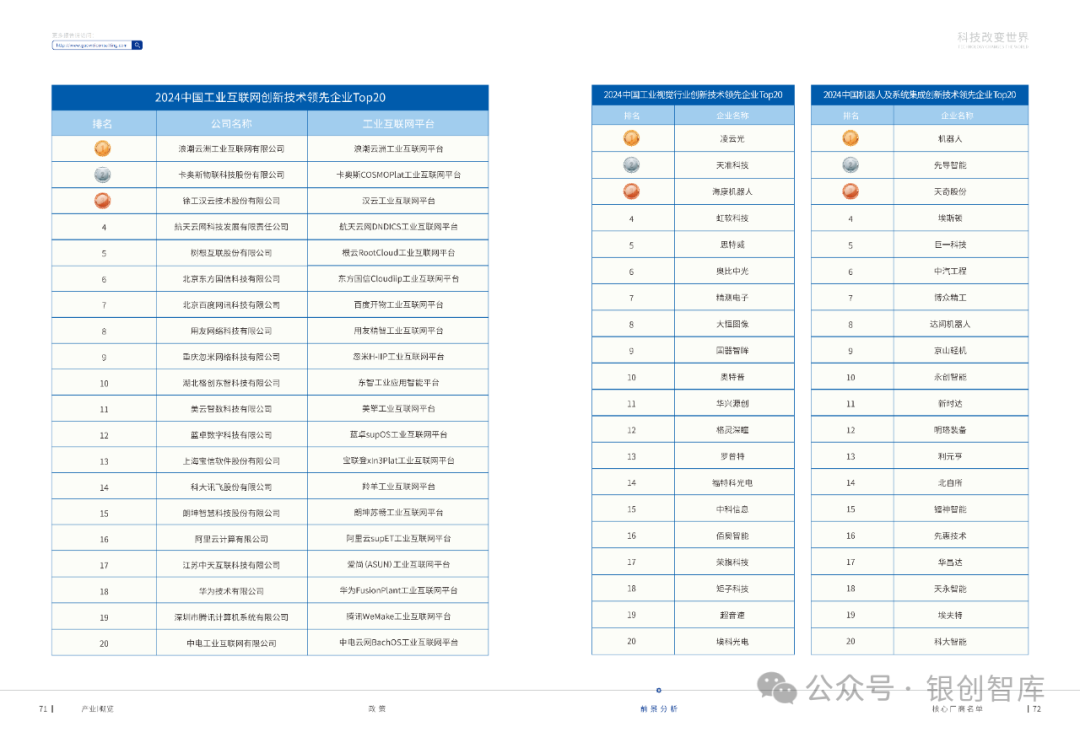Image resolution: width=1080 pixels, height=732 pixels.
Task: Click the 中电工业互联网有限公司 cell
Action: click(x=231, y=643)
